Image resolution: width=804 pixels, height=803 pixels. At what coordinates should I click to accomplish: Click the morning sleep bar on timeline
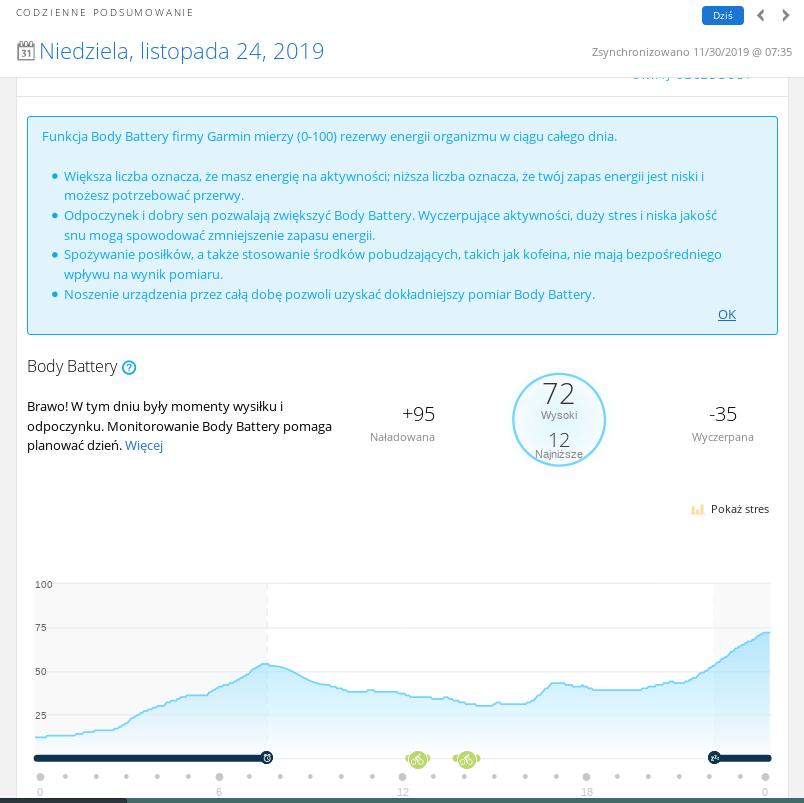pyautogui.click(x=148, y=758)
